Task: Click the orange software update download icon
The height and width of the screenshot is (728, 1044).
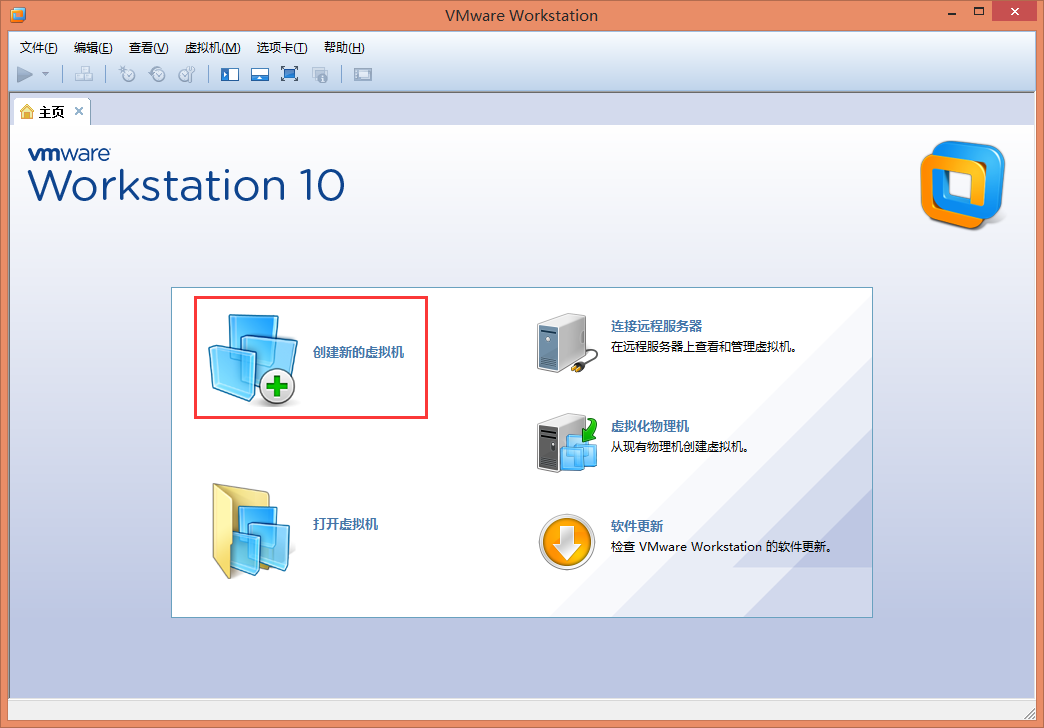Action: 567,542
